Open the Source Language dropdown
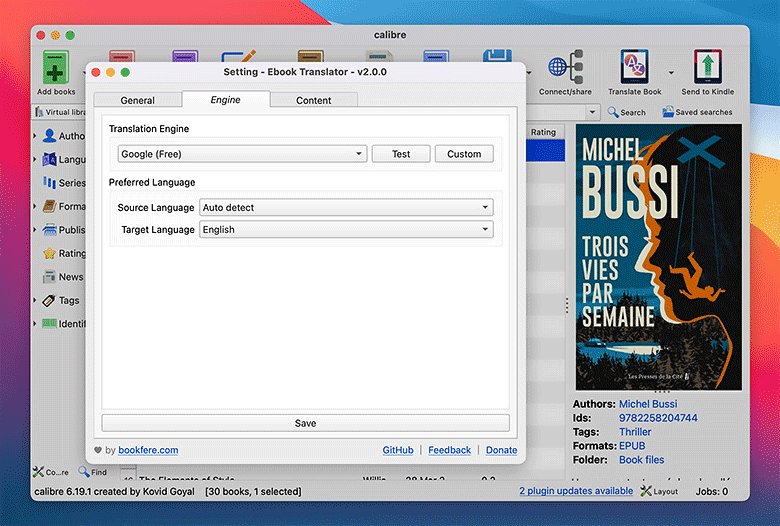The height and width of the screenshot is (526, 780). click(x=346, y=208)
